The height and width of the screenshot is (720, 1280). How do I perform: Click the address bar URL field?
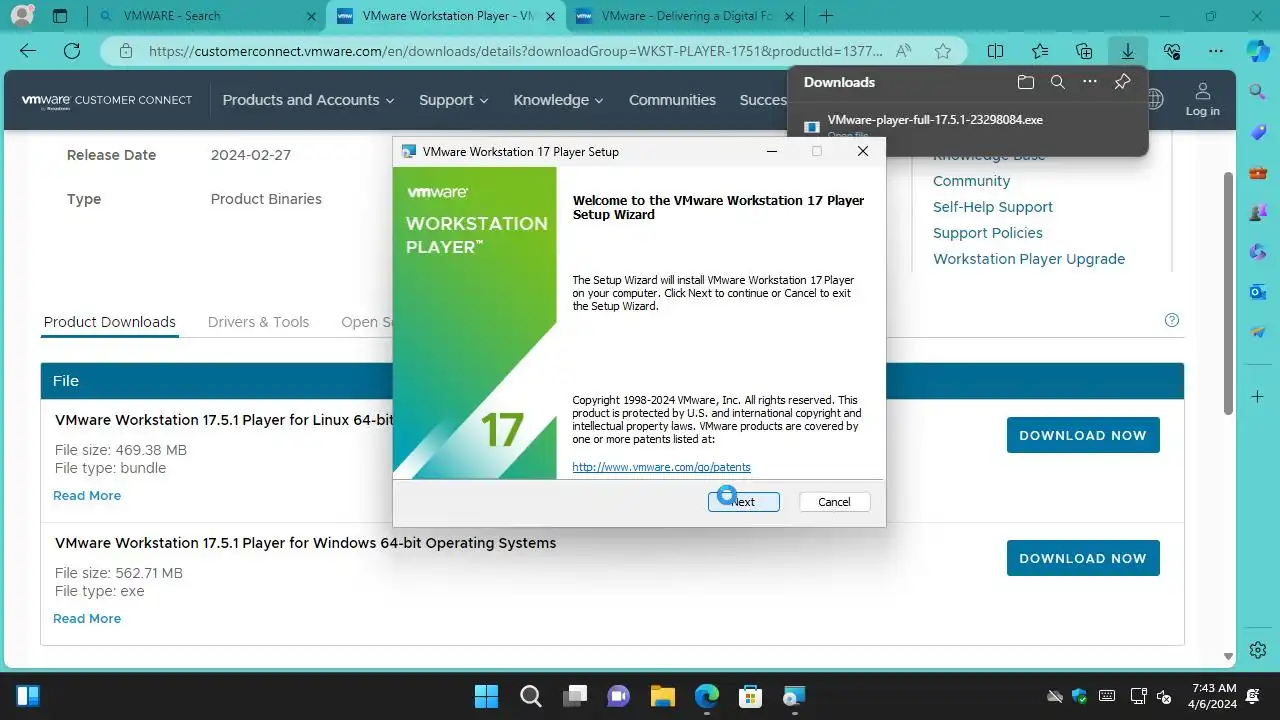516,51
